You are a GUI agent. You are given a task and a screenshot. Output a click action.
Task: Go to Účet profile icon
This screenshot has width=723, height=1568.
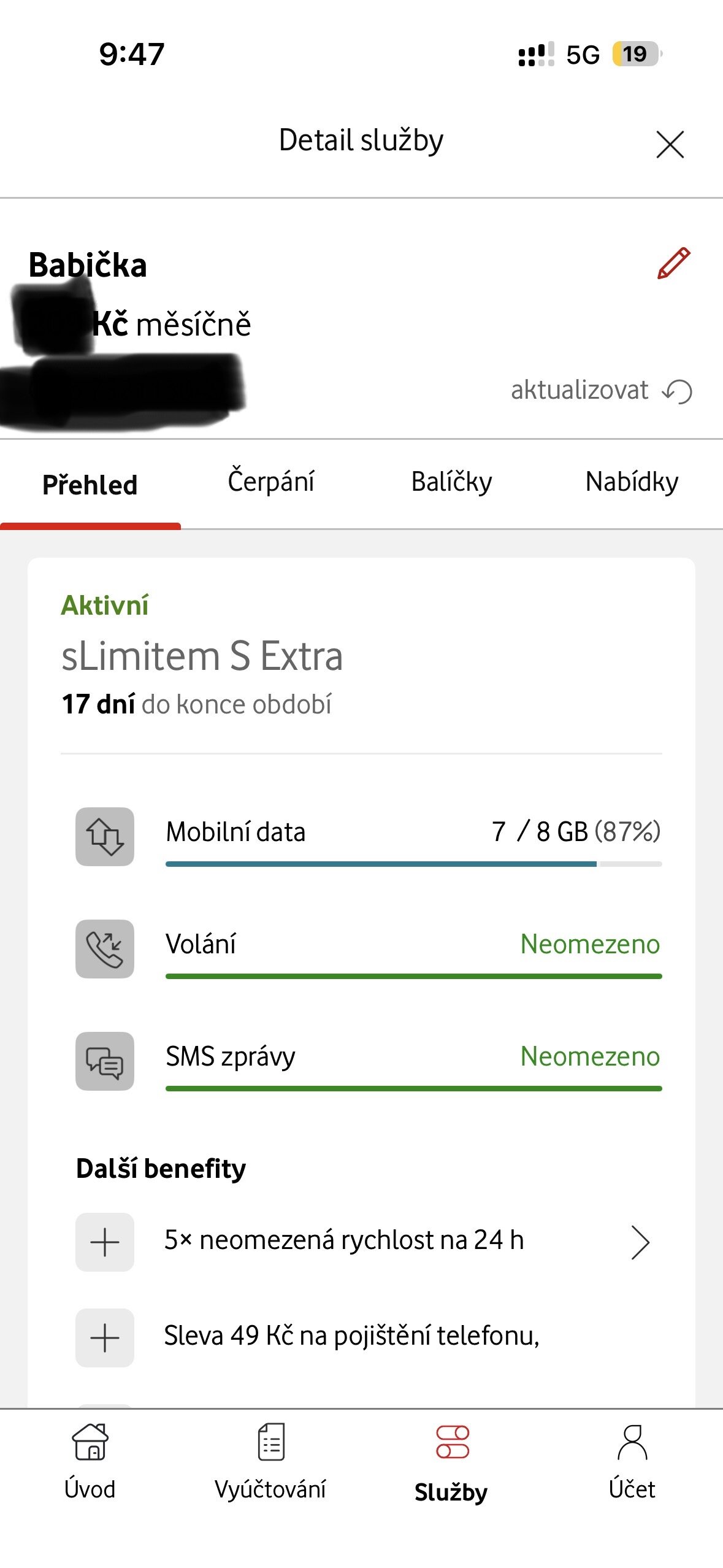tap(632, 1442)
